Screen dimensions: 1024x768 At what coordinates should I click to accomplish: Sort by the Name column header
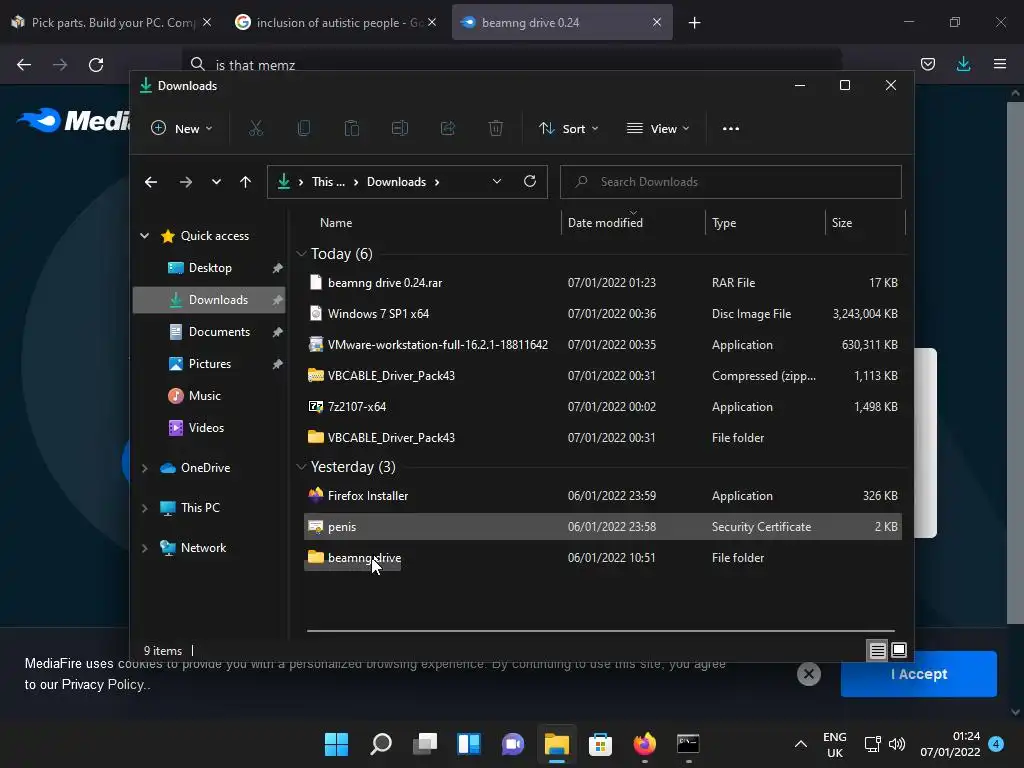[336, 223]
